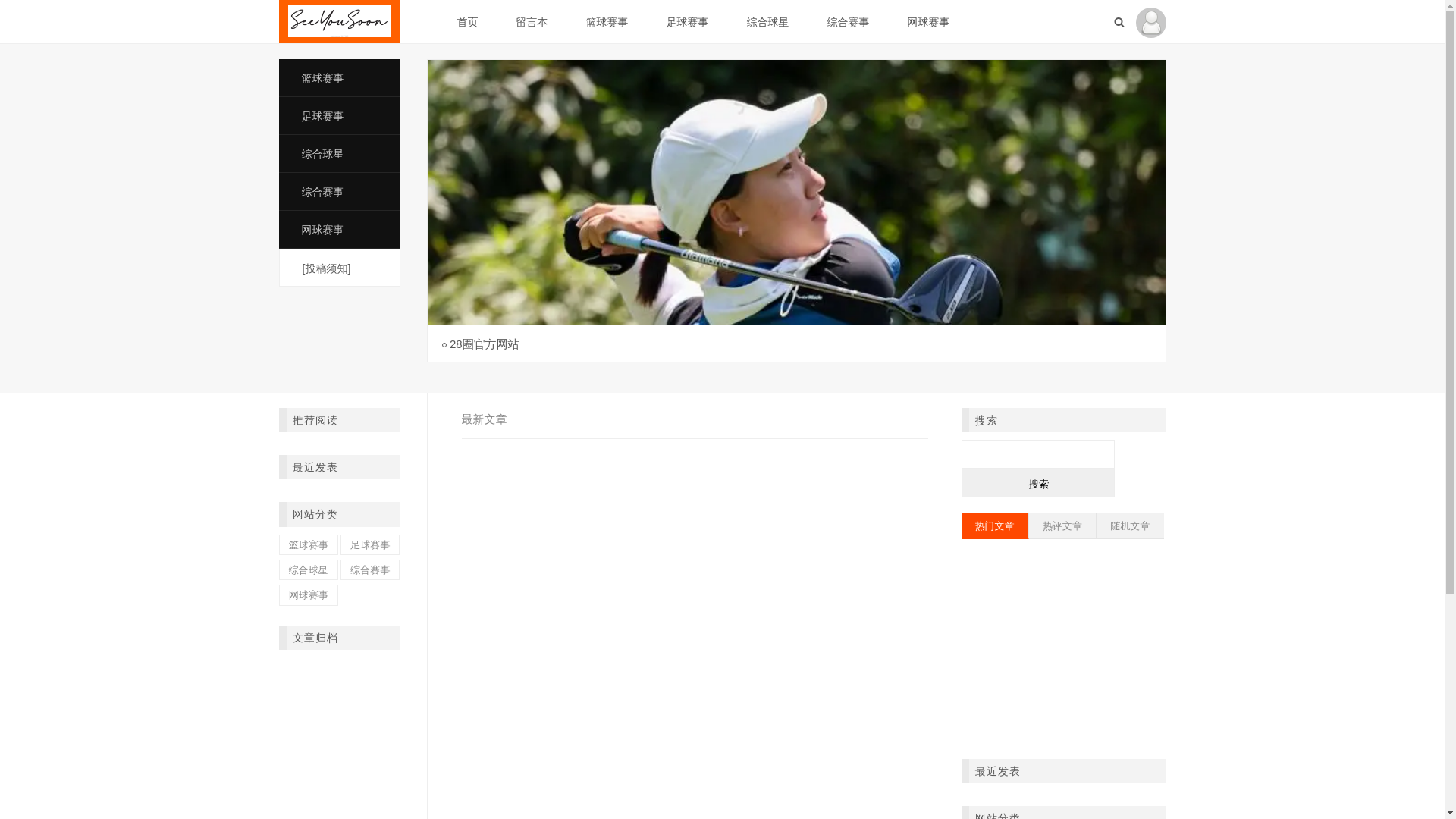Select 综合赛事 in dark sidebar menu
The height and width of the screenshot is (819, 1456).
(339, 192)
